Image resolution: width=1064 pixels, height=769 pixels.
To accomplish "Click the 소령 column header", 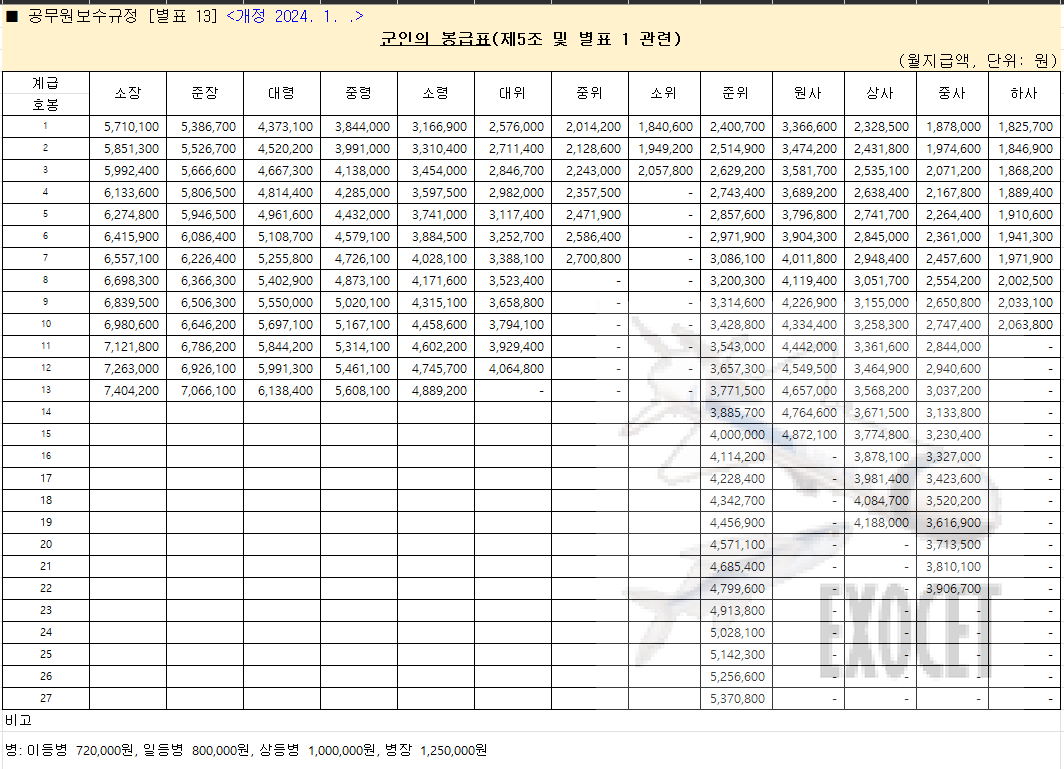I will (x=436, y=93).
